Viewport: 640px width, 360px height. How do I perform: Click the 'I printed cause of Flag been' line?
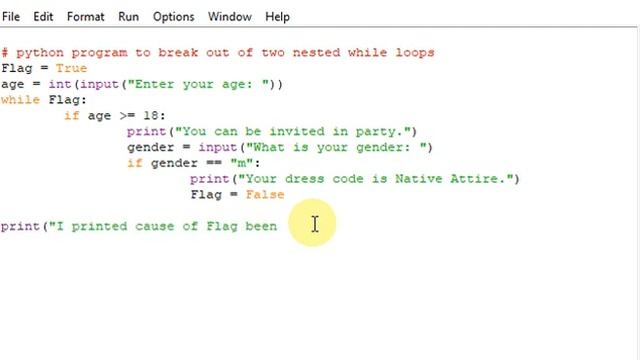139,227
